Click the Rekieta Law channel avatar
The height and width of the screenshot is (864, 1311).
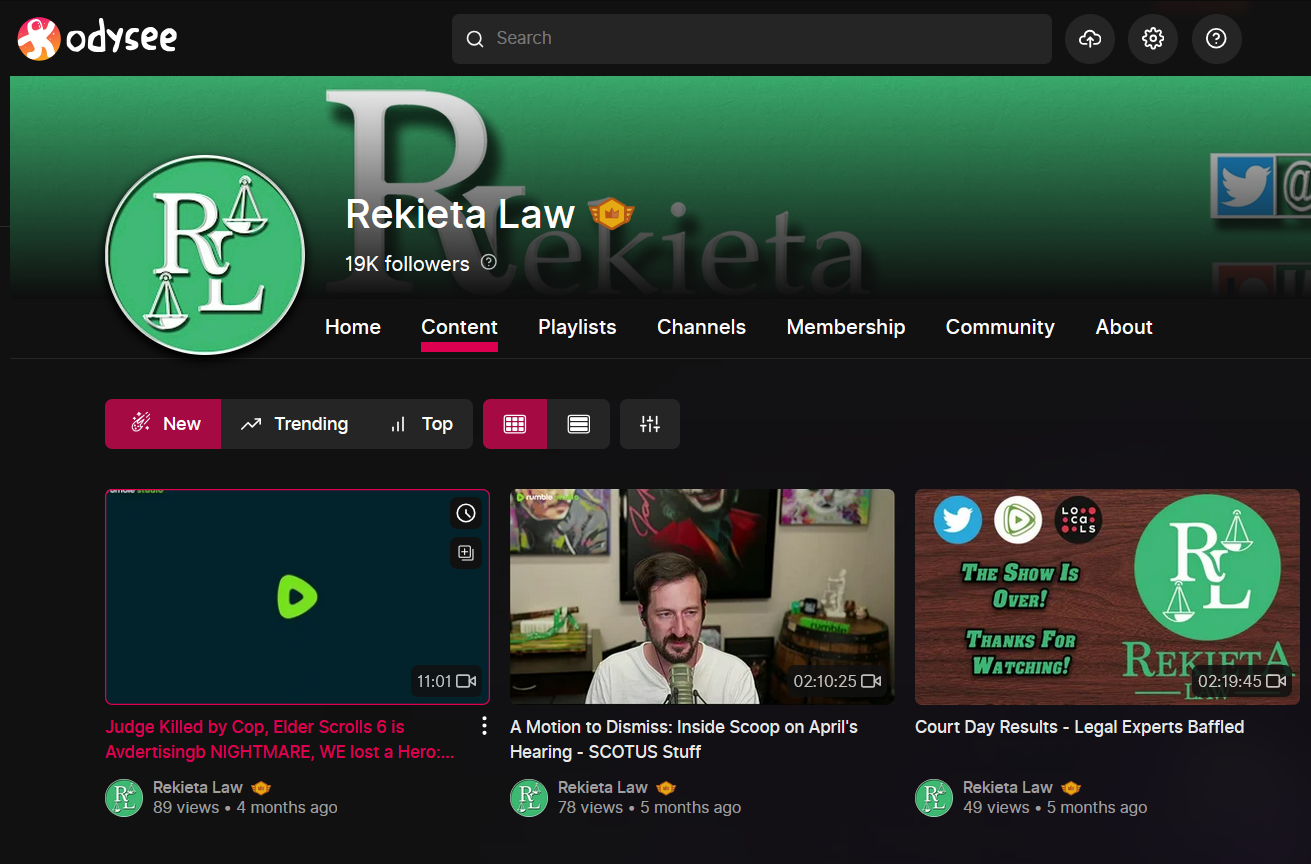click(205, 255)
